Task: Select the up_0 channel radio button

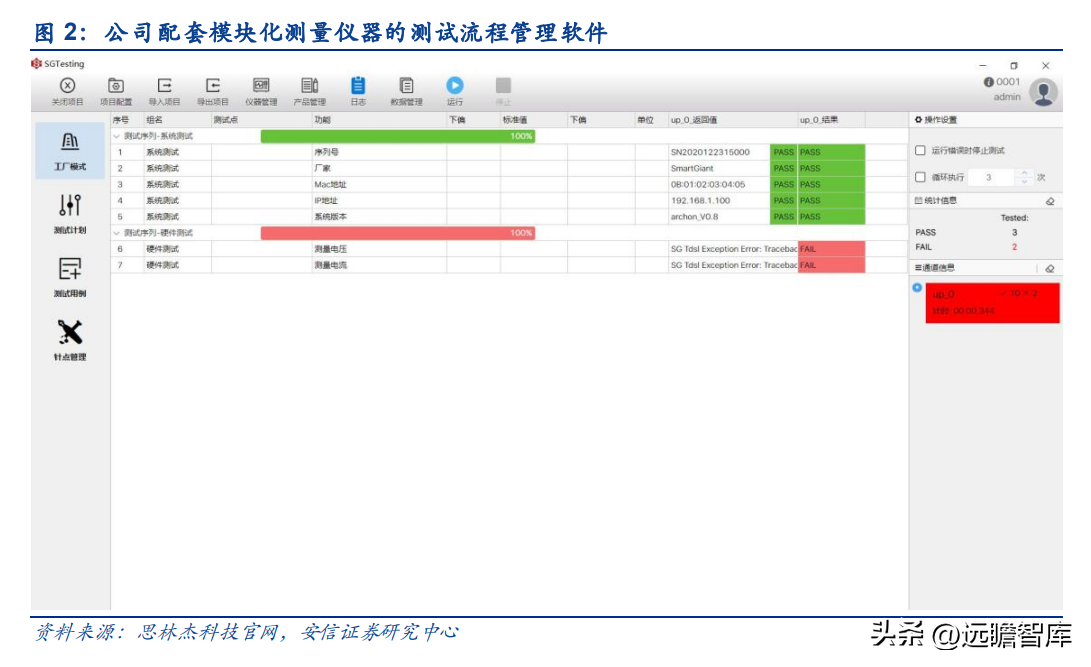Action: click(x=917, y=288)
